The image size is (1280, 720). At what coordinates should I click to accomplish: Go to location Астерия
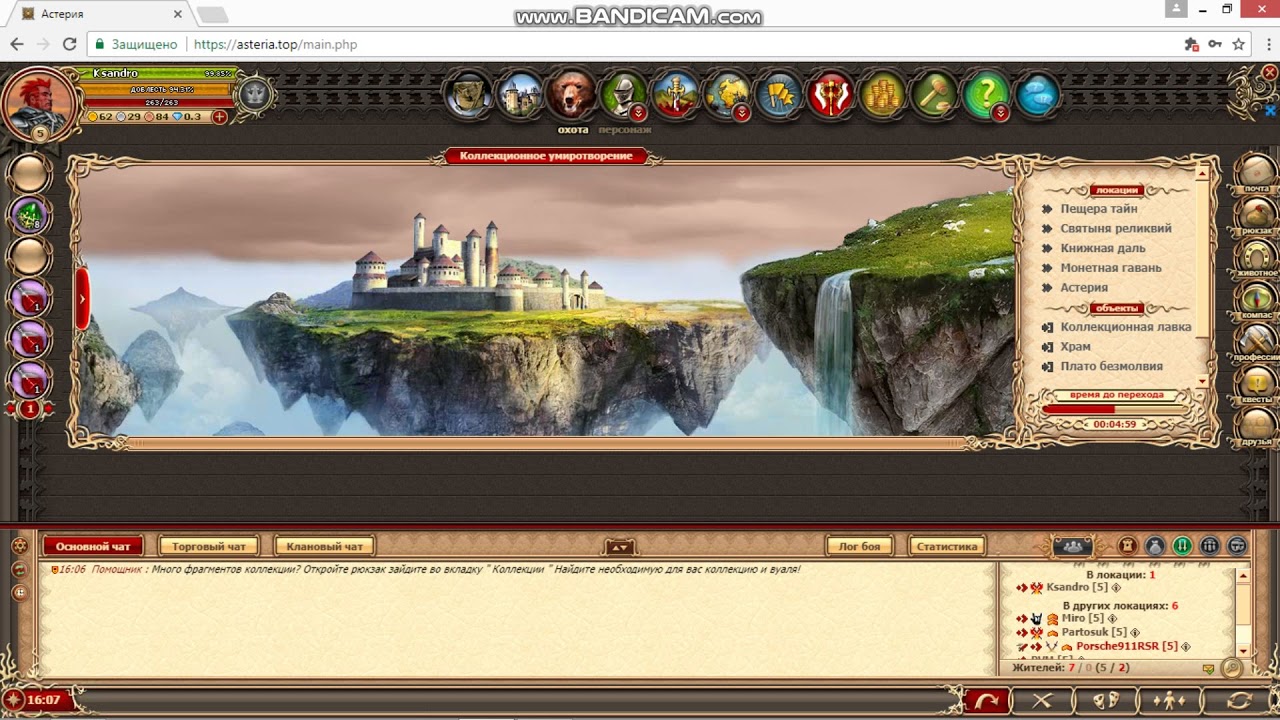(1084, 287)
